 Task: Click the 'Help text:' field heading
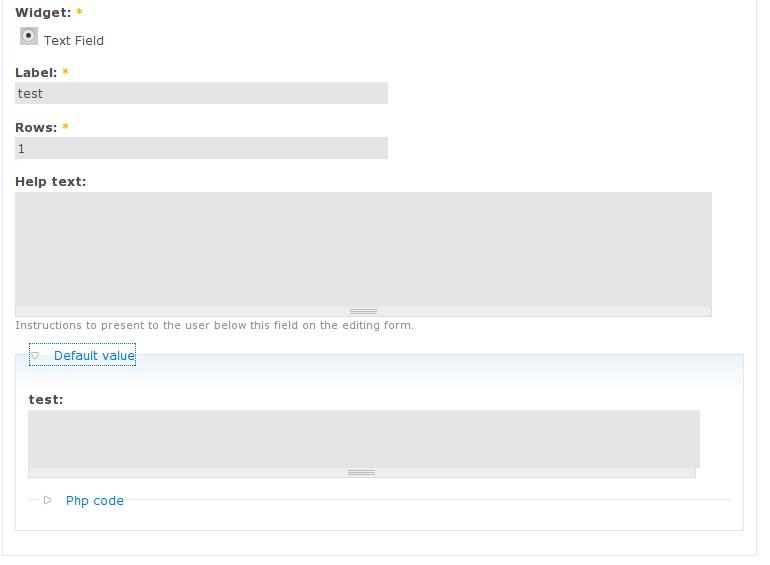pos(51,182)
